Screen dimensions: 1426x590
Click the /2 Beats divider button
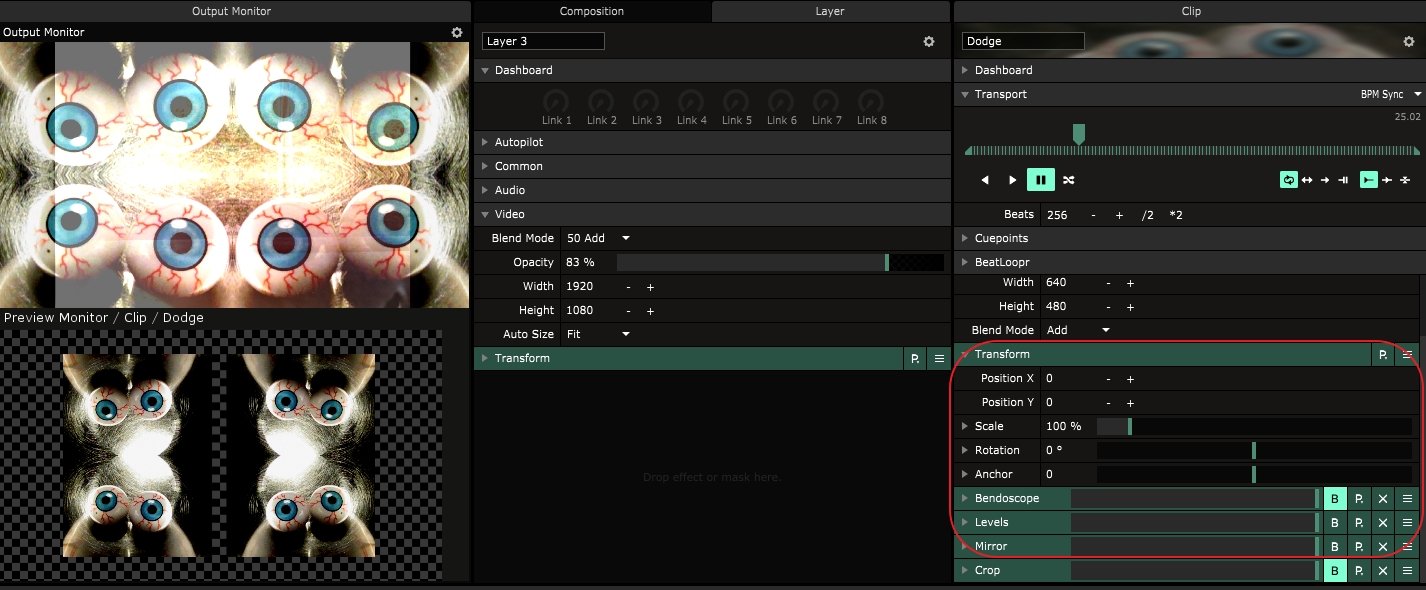[1148, 215]
